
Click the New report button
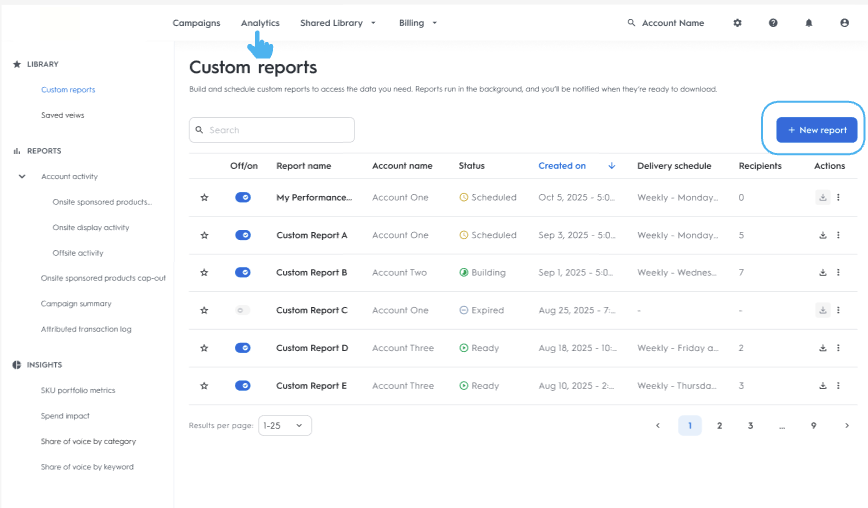coord(817,130)
